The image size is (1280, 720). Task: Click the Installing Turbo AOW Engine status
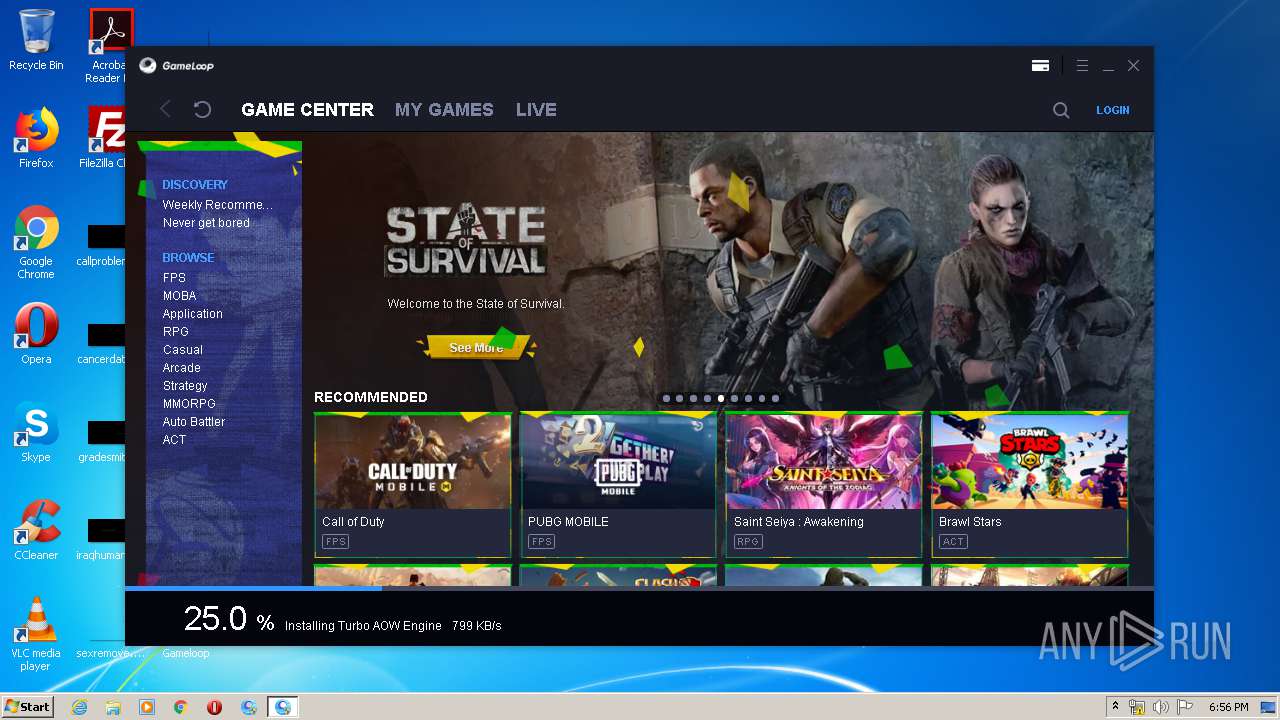click(363, 626)
